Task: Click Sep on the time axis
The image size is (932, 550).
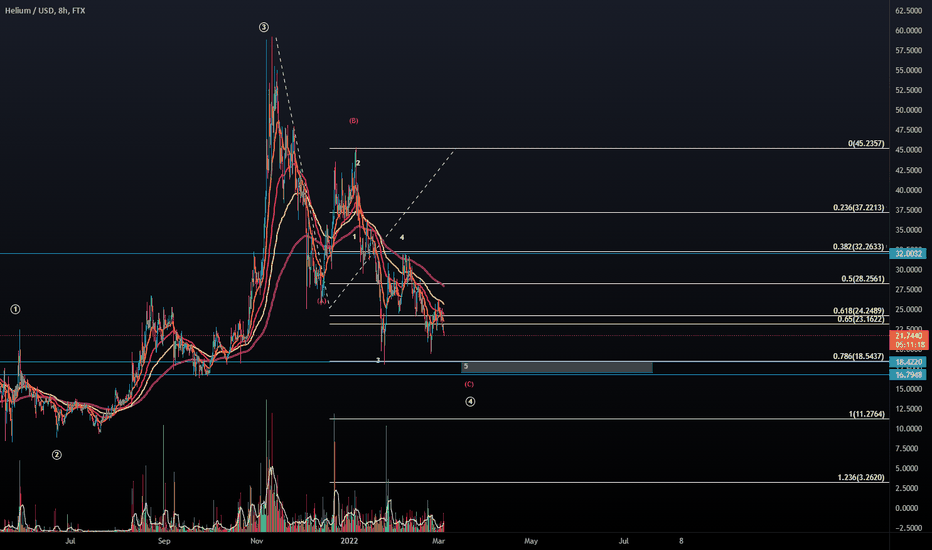Action: coord(164,541)
